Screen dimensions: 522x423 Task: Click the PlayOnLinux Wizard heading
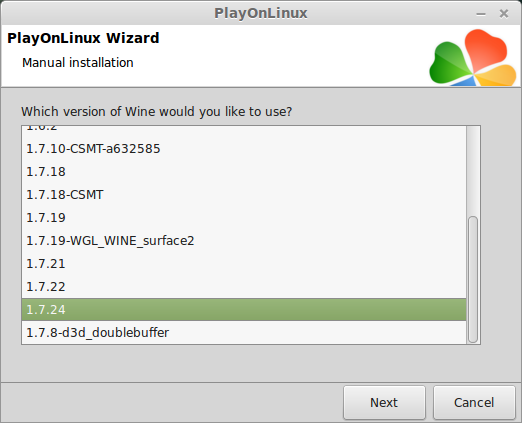[x=83, y=38]
